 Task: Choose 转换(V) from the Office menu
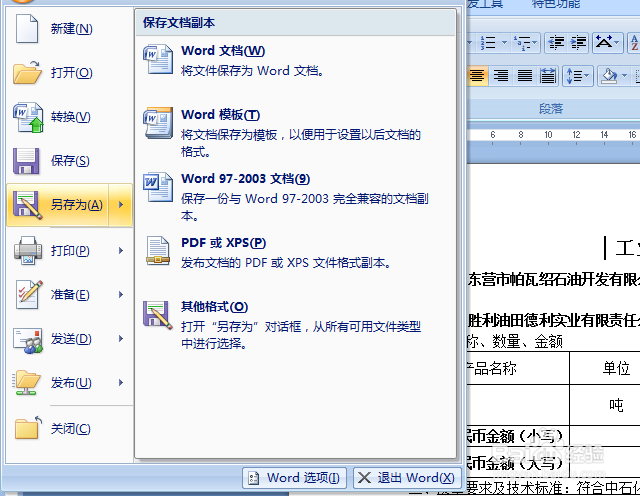click(x=70, y=117)
